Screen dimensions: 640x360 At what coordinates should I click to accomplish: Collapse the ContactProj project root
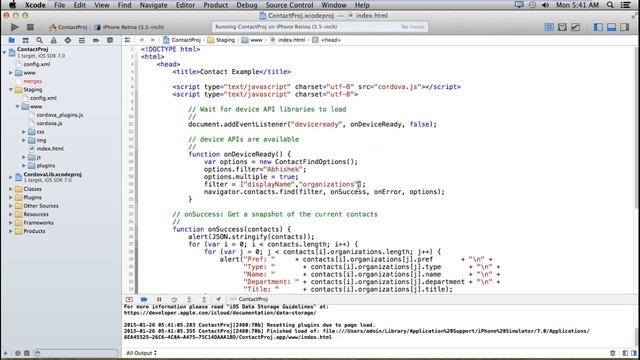[4, 52]
